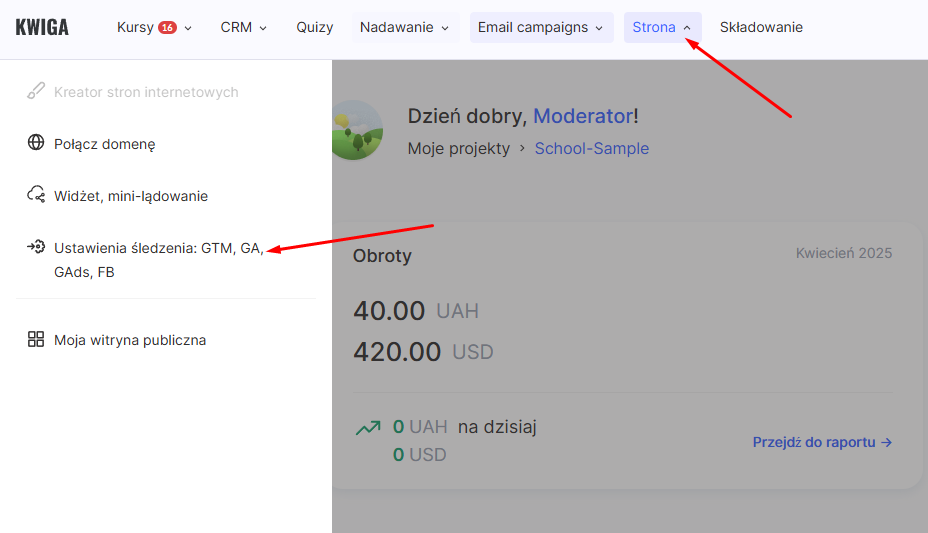Open Moja witryna publiczna
Viewport: 928px width, 533px height.
coord(130,340)
